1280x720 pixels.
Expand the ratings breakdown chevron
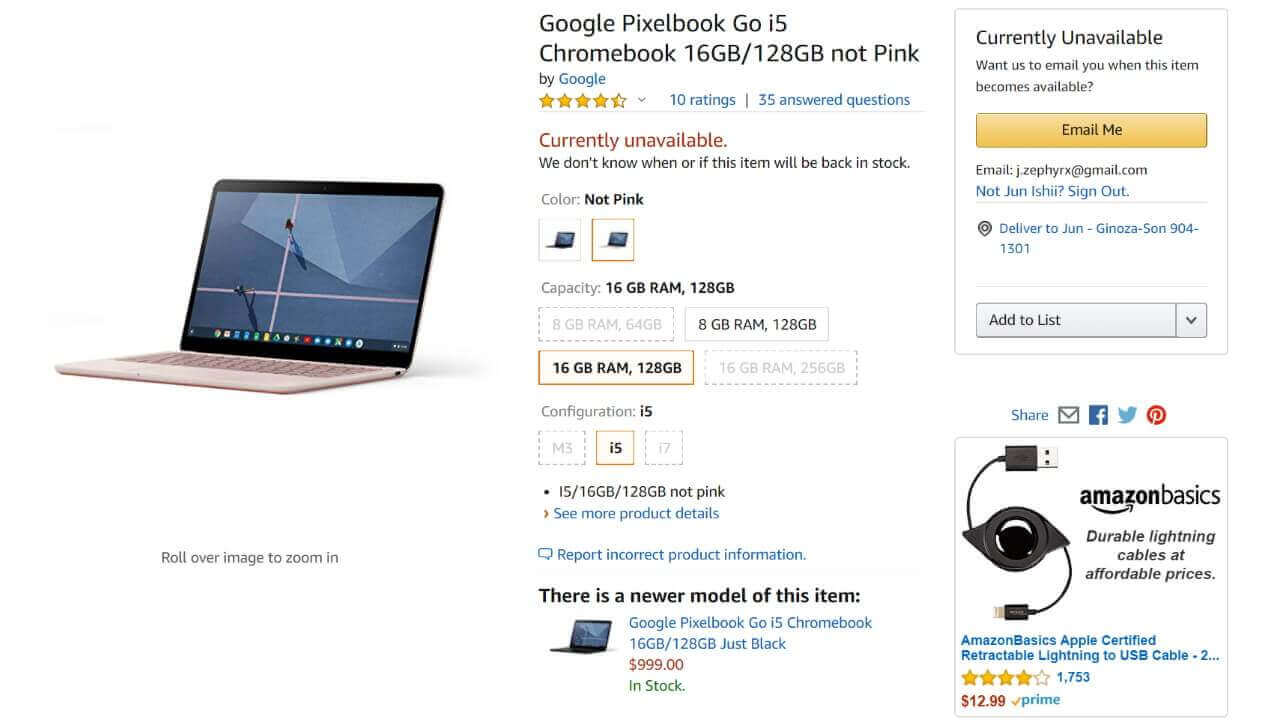642,100
